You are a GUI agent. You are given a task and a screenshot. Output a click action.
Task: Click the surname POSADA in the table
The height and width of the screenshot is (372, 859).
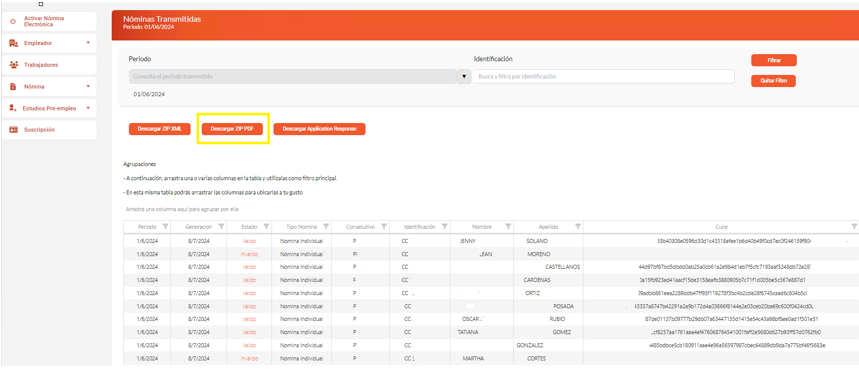click(x=564, y=306)
